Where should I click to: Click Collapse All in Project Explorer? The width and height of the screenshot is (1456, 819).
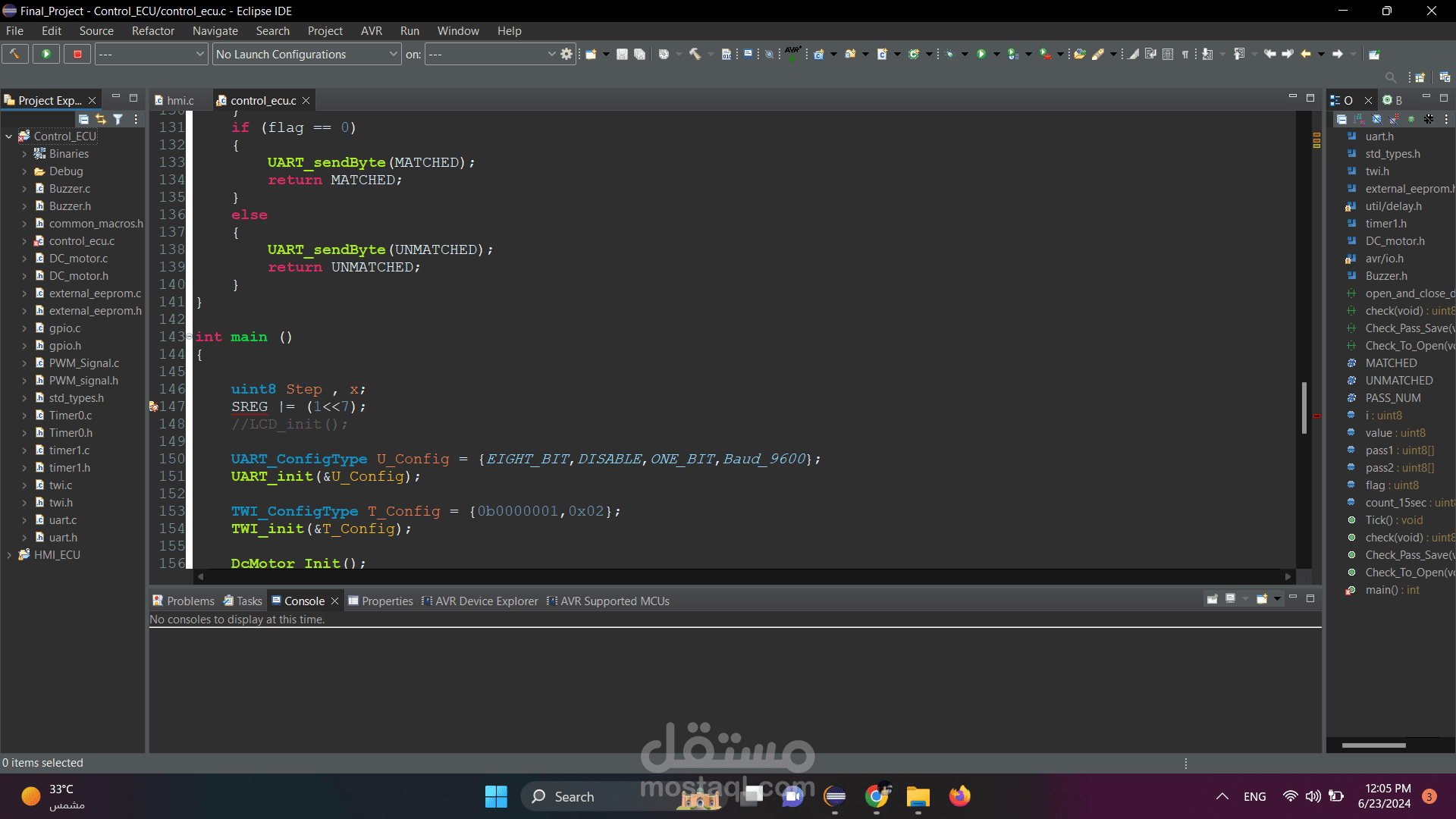point(83,119)
